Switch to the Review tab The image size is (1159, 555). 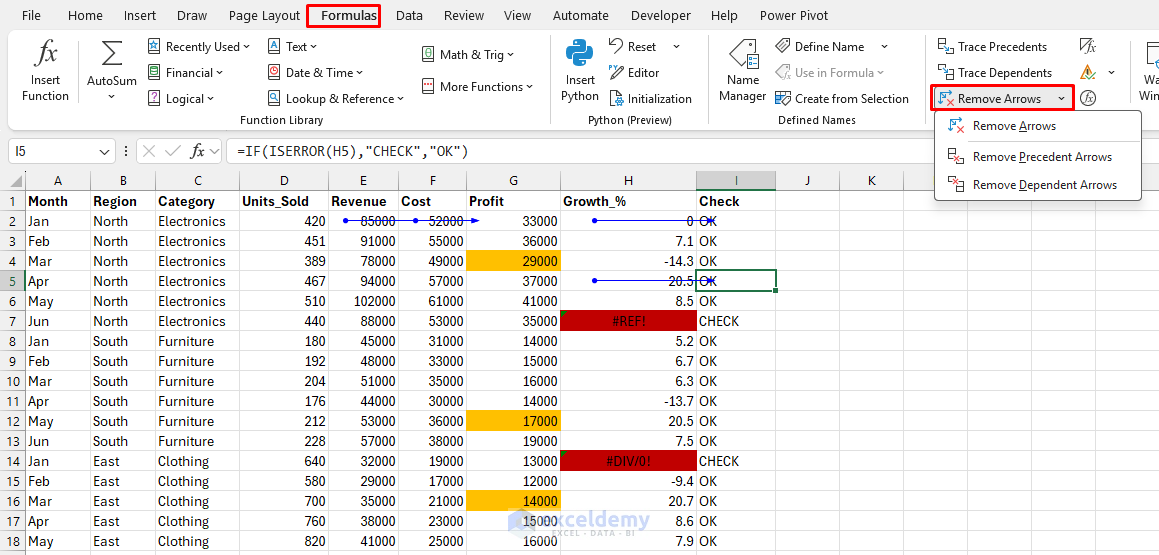(x=463, y=16)
